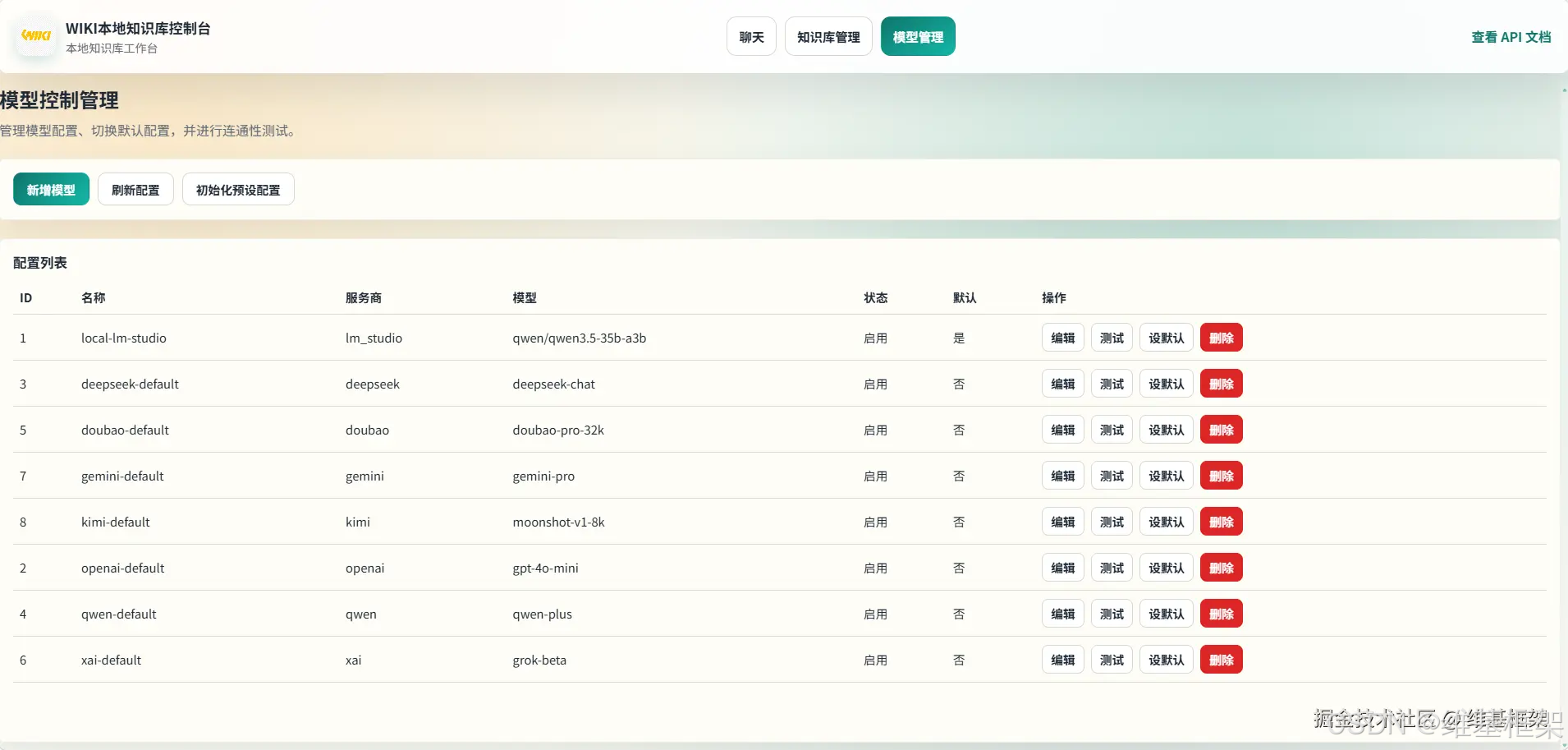Click the 模型控制管理 page title

[59, 100]
